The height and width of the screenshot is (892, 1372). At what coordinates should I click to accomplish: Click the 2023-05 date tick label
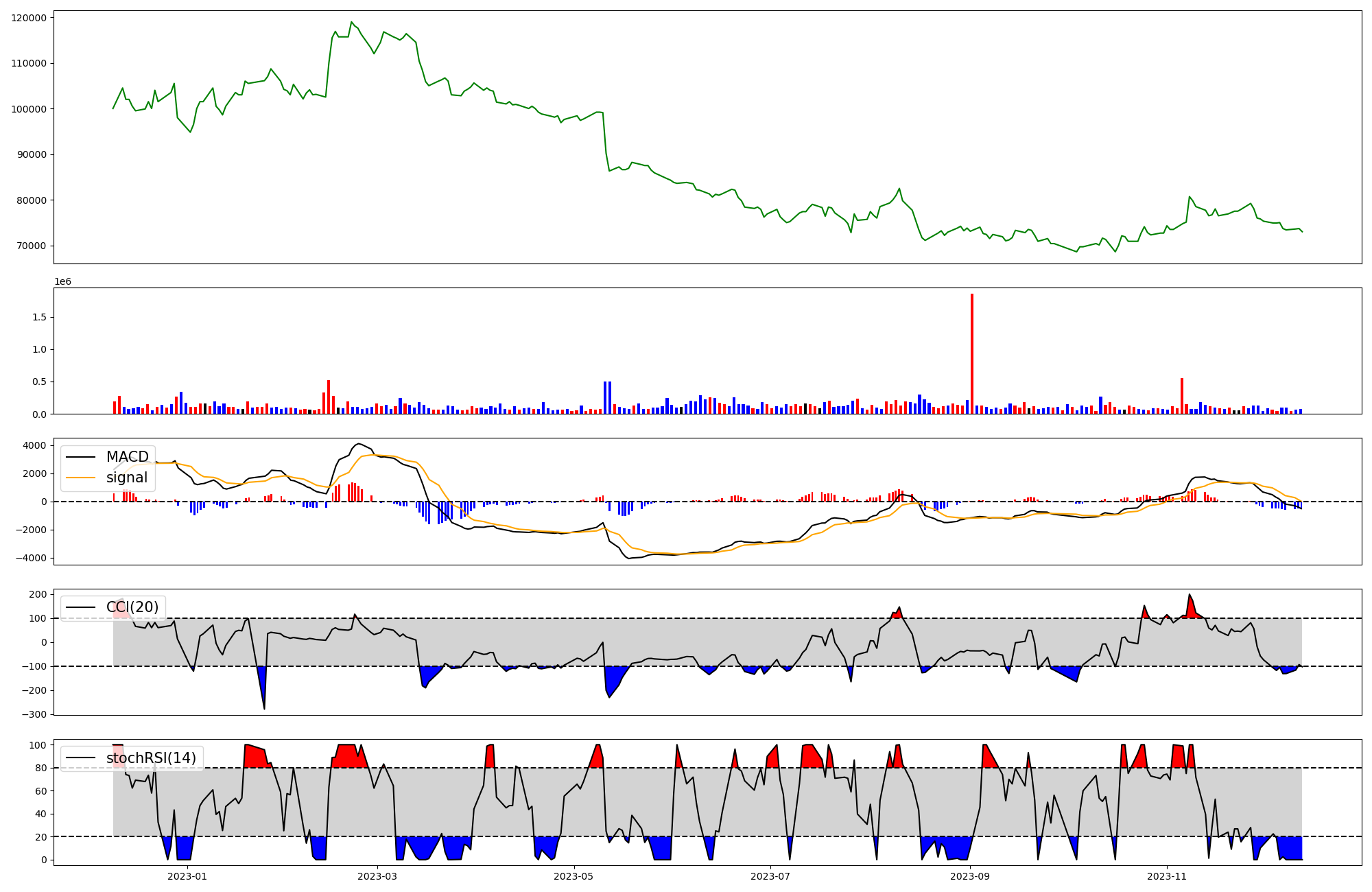point(573,876)
